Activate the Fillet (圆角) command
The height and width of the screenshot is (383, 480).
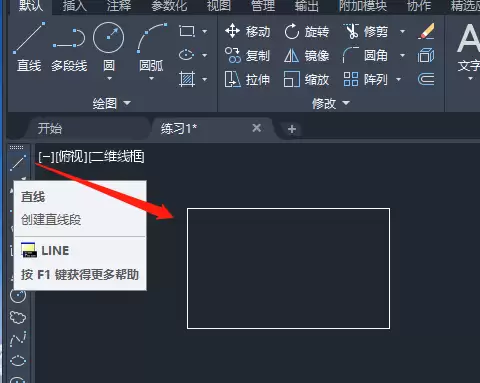pos(365,55)
